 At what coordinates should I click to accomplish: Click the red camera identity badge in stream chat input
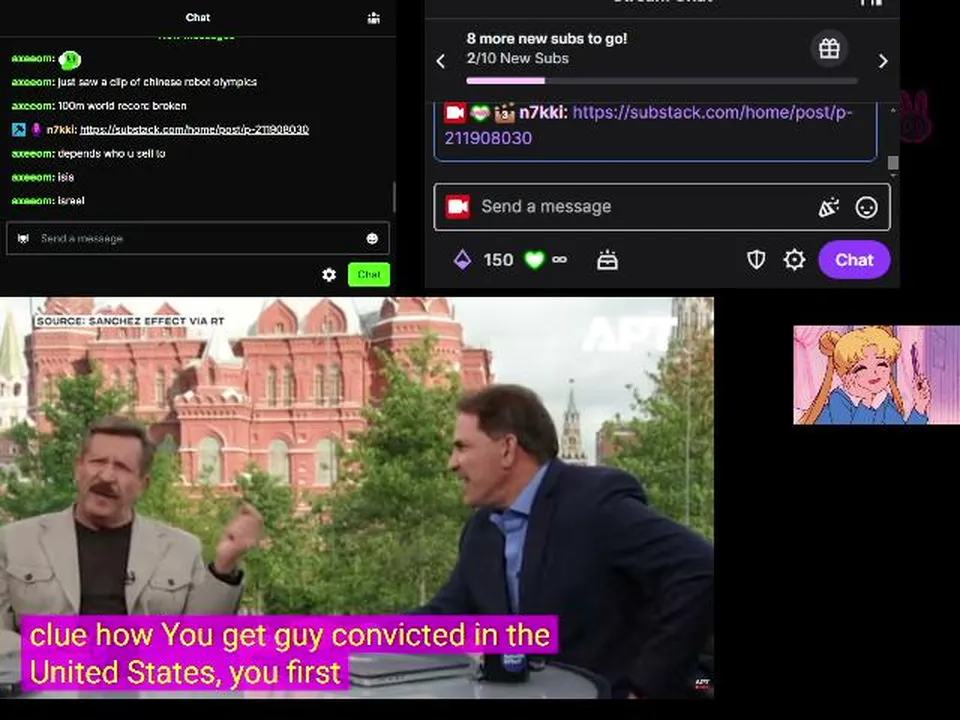[457, 207]
